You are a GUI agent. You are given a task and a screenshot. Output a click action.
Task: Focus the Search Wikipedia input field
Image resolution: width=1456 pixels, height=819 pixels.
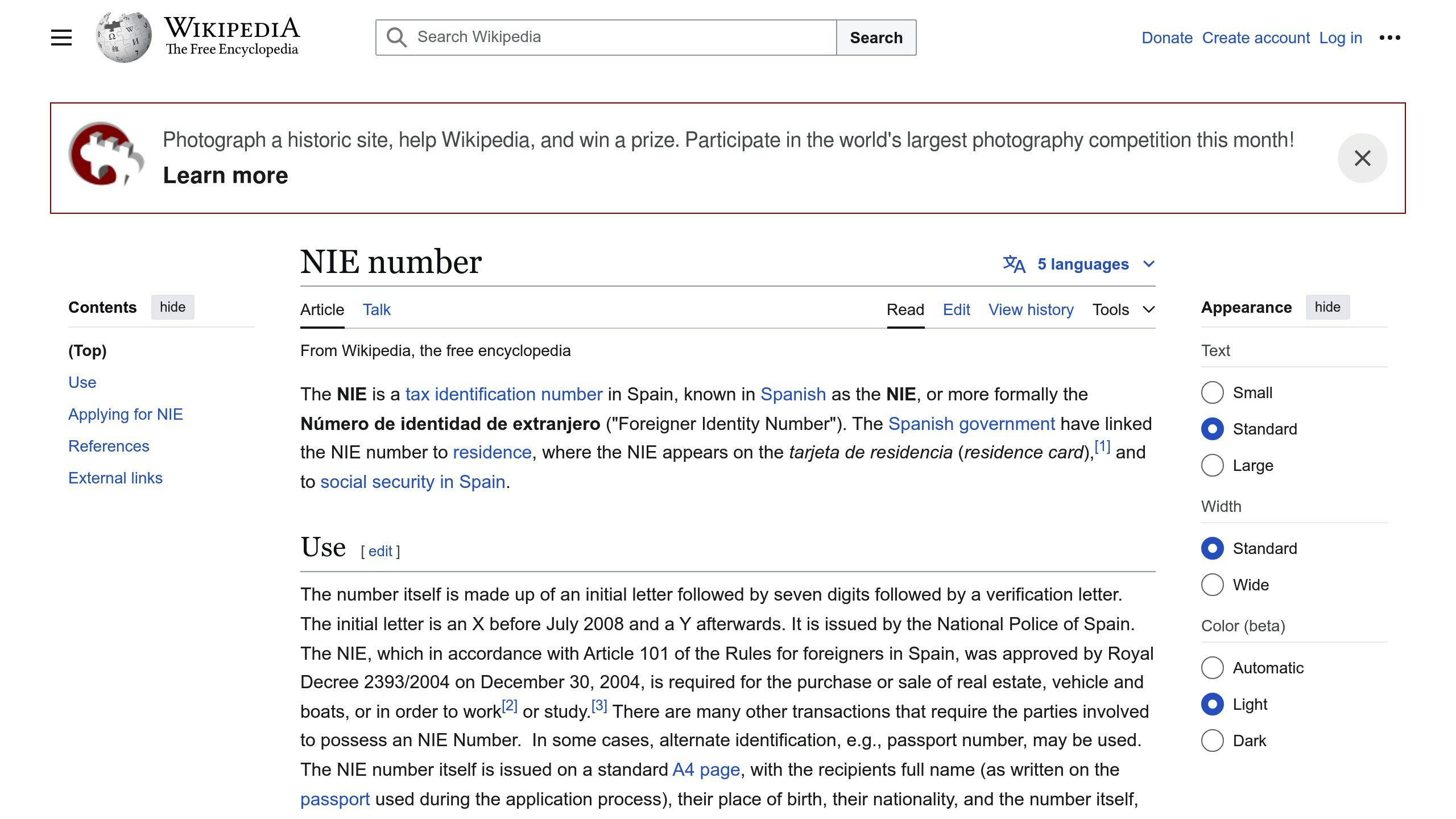click(x=606, y=38)
